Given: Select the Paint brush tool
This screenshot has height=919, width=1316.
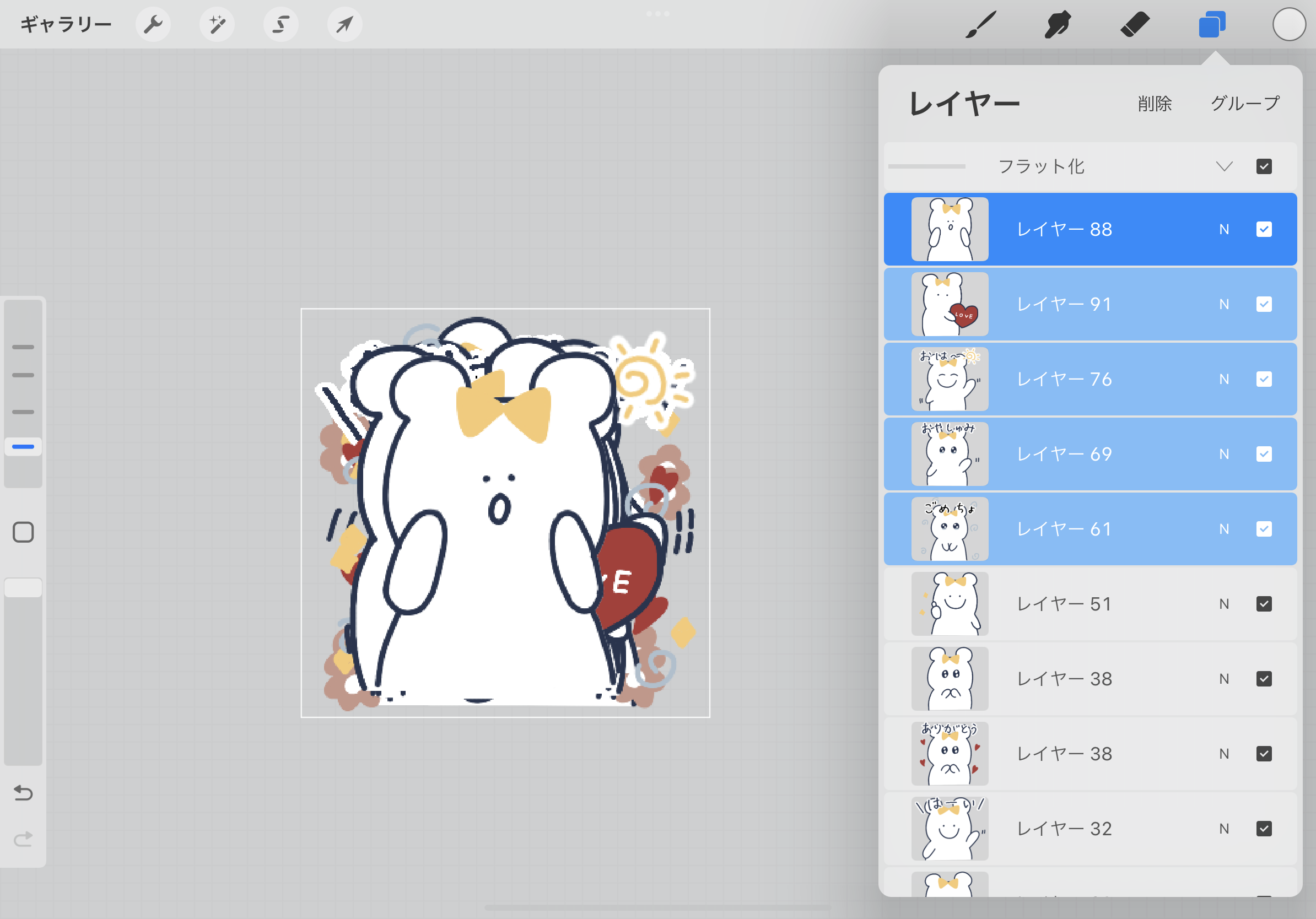Looking at the screenshot, I should [x=981, y=25].
